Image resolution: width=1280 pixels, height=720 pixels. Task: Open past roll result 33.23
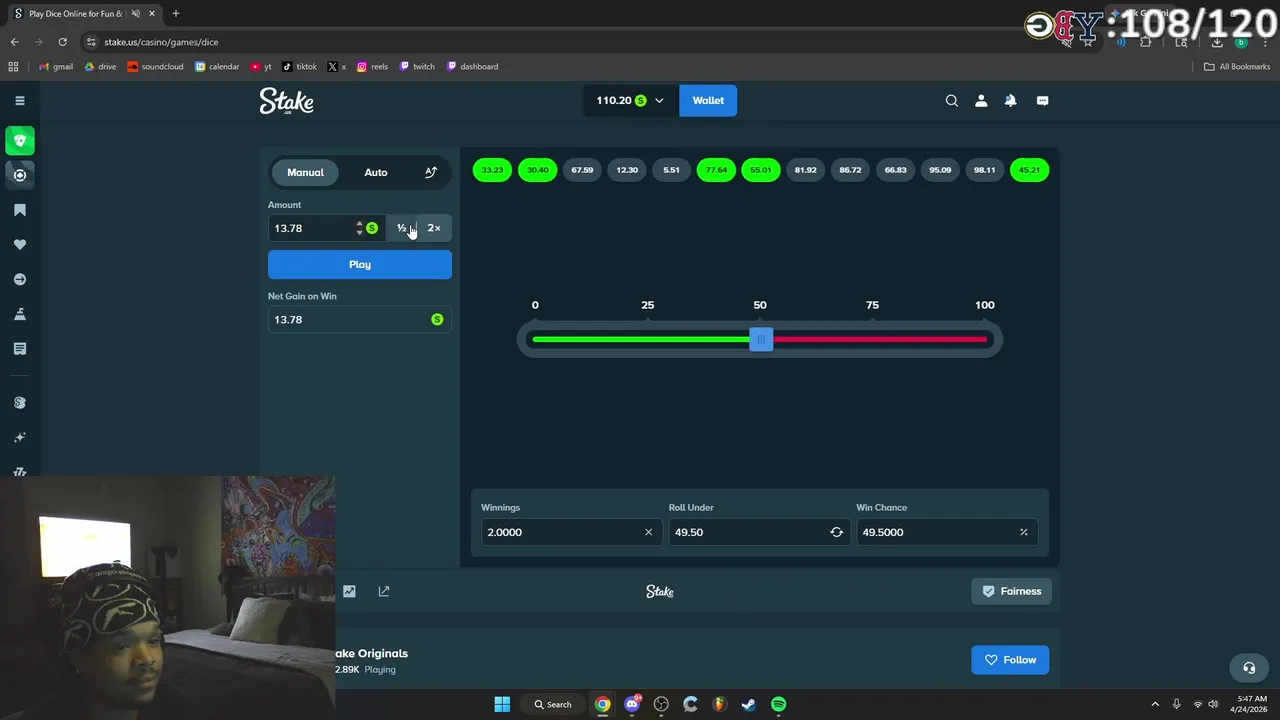(492, 170)
